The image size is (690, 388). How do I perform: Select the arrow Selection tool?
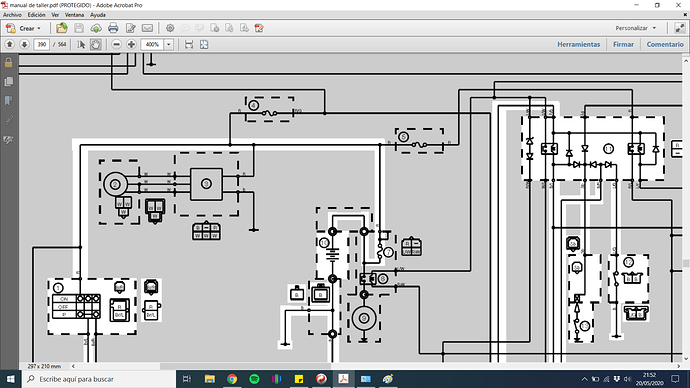click(81, 44)
